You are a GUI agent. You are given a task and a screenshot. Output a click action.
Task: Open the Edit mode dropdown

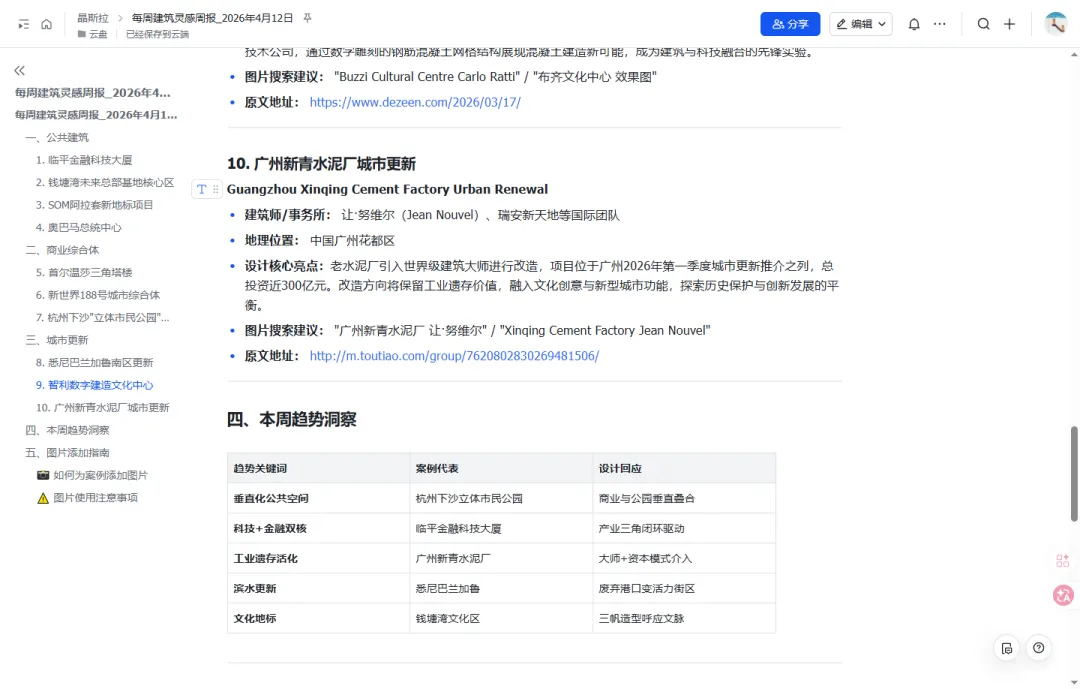click(x=861, y=24)
